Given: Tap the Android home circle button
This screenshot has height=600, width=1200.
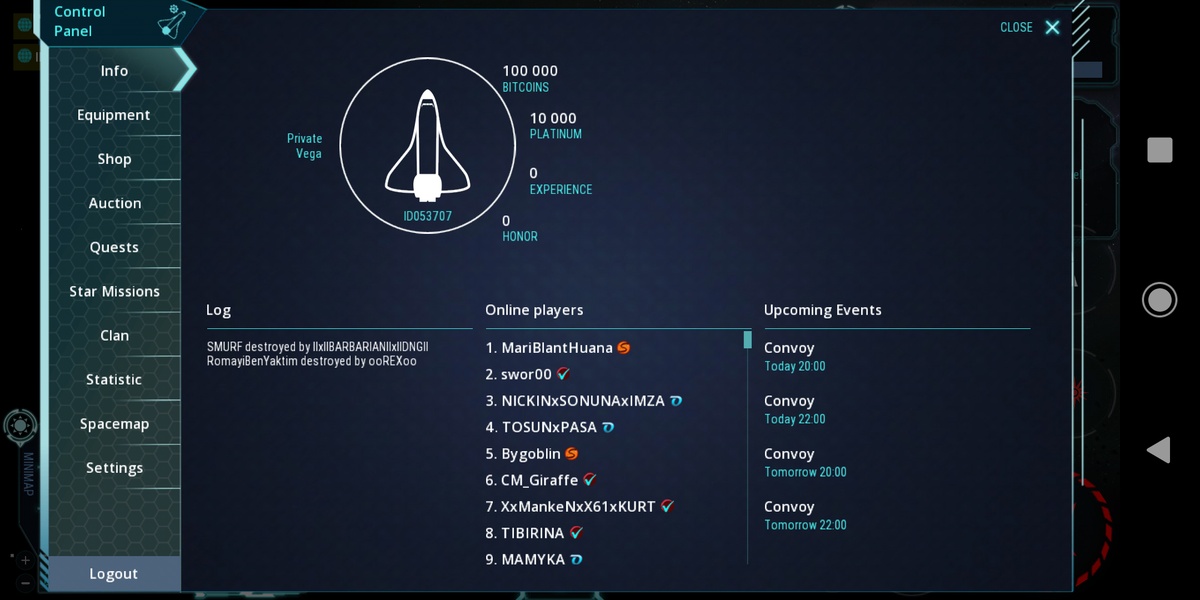Looking at the screenshot, I should point(1160,300).
